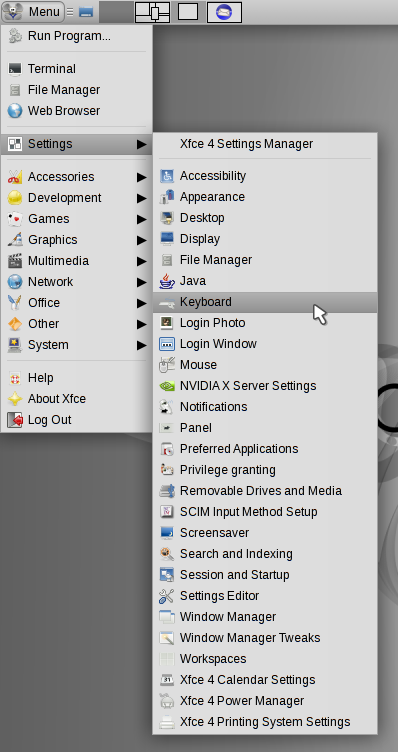The height and width of the screenshot is (752, 398).
Task: Open Xfce 4 Settings Manager
Action: 265,144
